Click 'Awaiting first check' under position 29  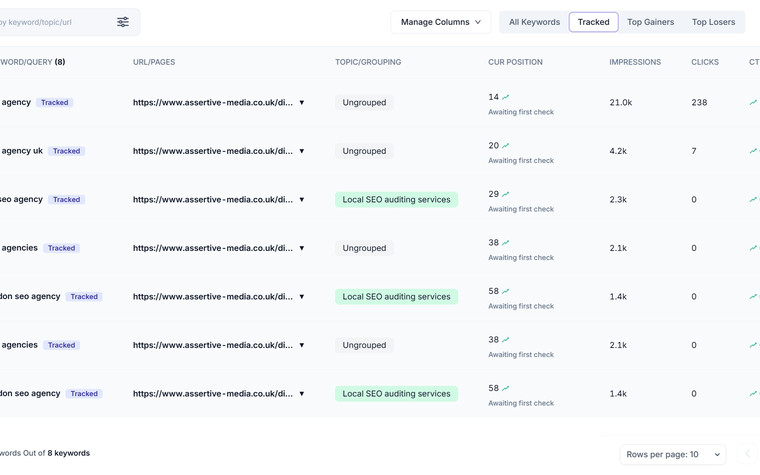pos(521,209)
